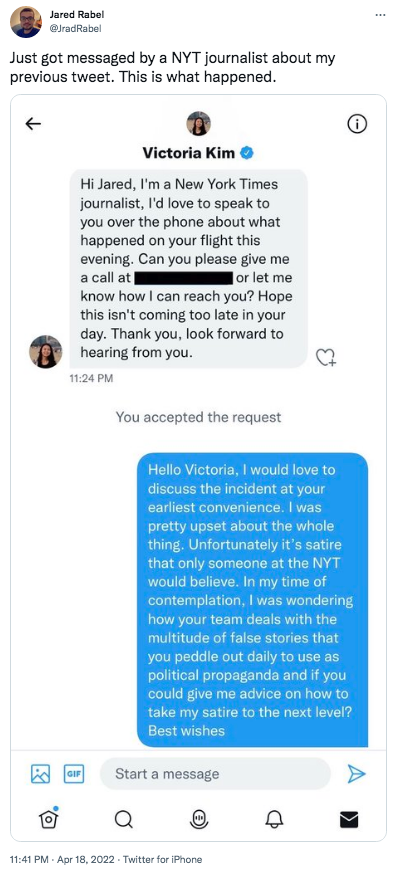The width and height of the screenshot is (394, 870).
Task: Click the Twitter for iPhone source label
Action: pyautogui.click(x=162, y=859)
